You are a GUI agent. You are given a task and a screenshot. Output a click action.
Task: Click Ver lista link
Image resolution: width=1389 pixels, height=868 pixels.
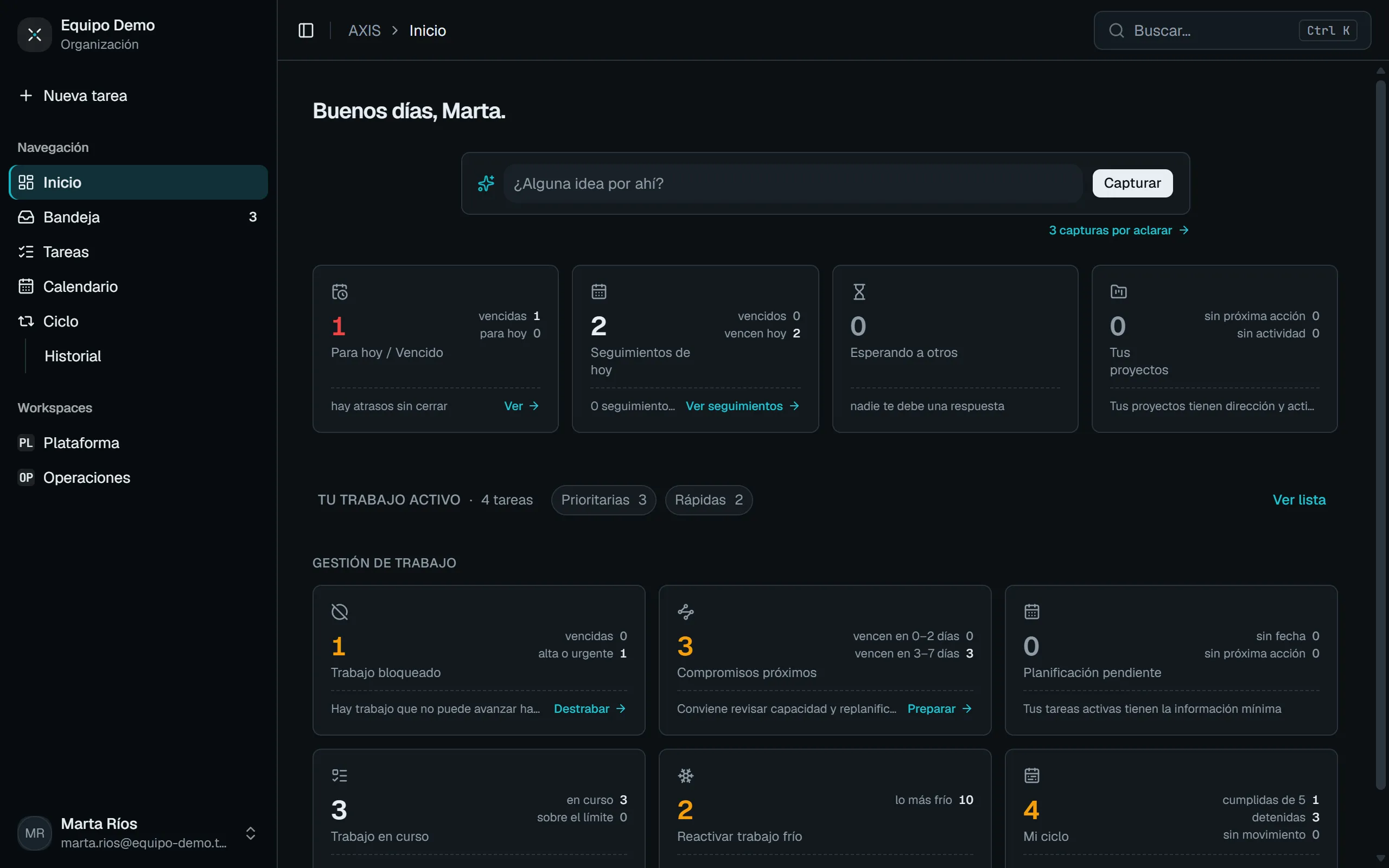[1299, 500]
